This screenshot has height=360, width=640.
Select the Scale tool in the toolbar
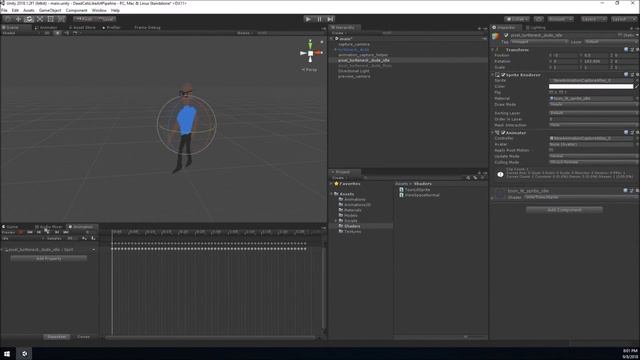[40, 19]
